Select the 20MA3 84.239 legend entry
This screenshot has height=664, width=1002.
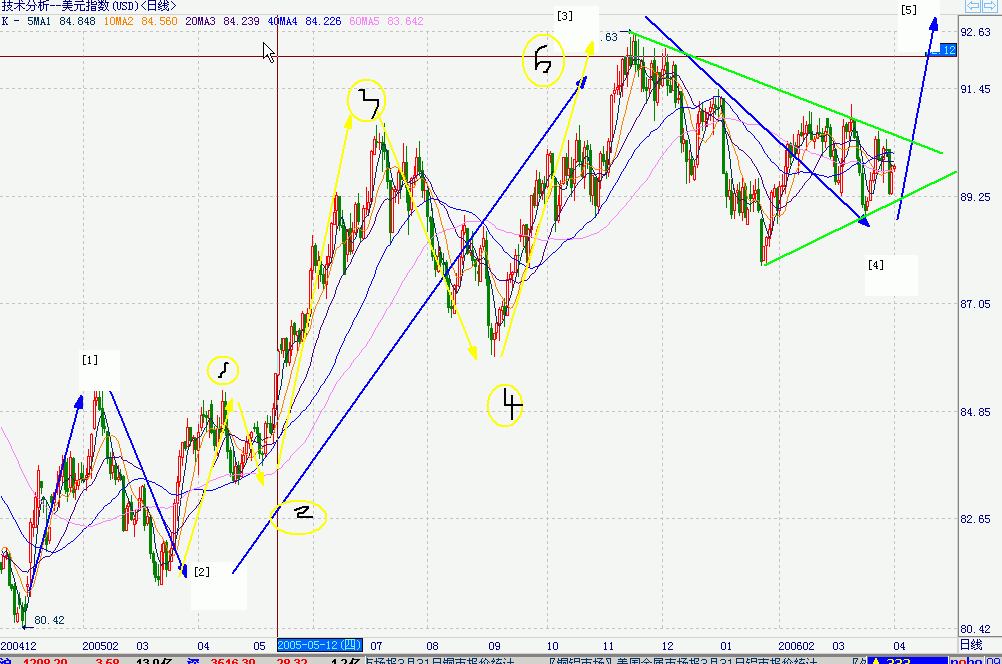tap(222, 21)
